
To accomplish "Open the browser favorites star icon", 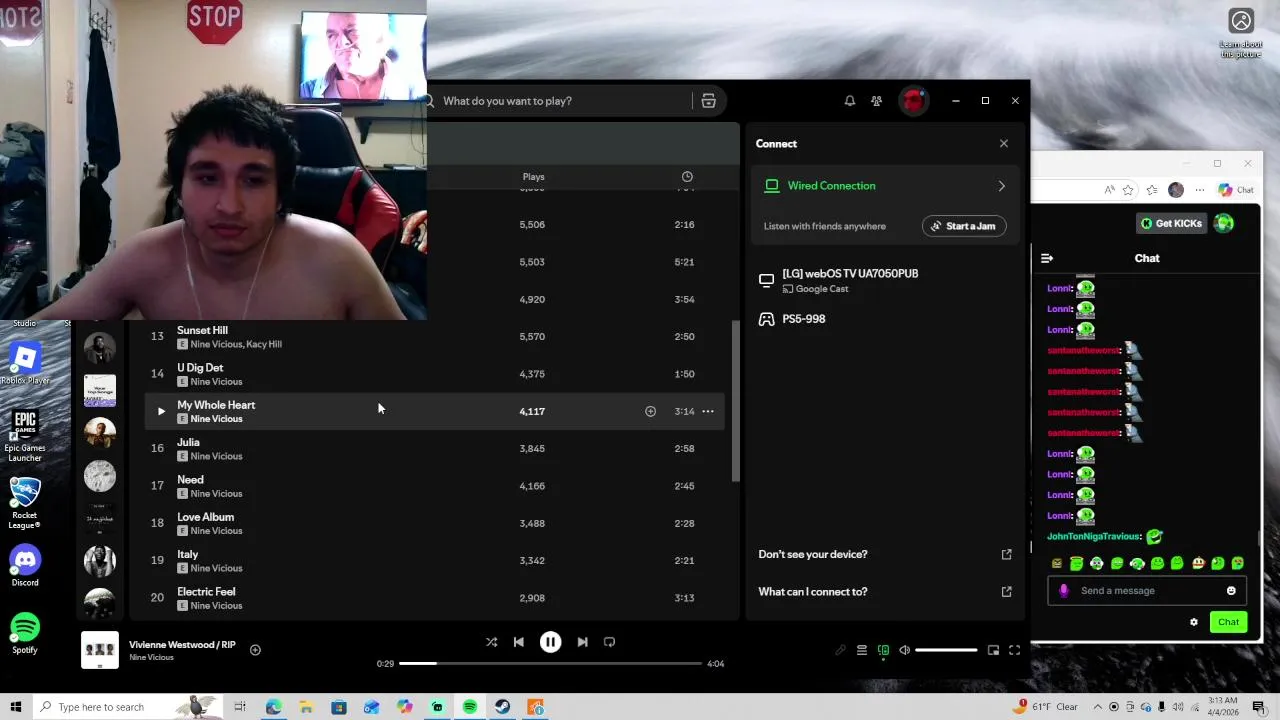I will click(x=1128, y=190).
